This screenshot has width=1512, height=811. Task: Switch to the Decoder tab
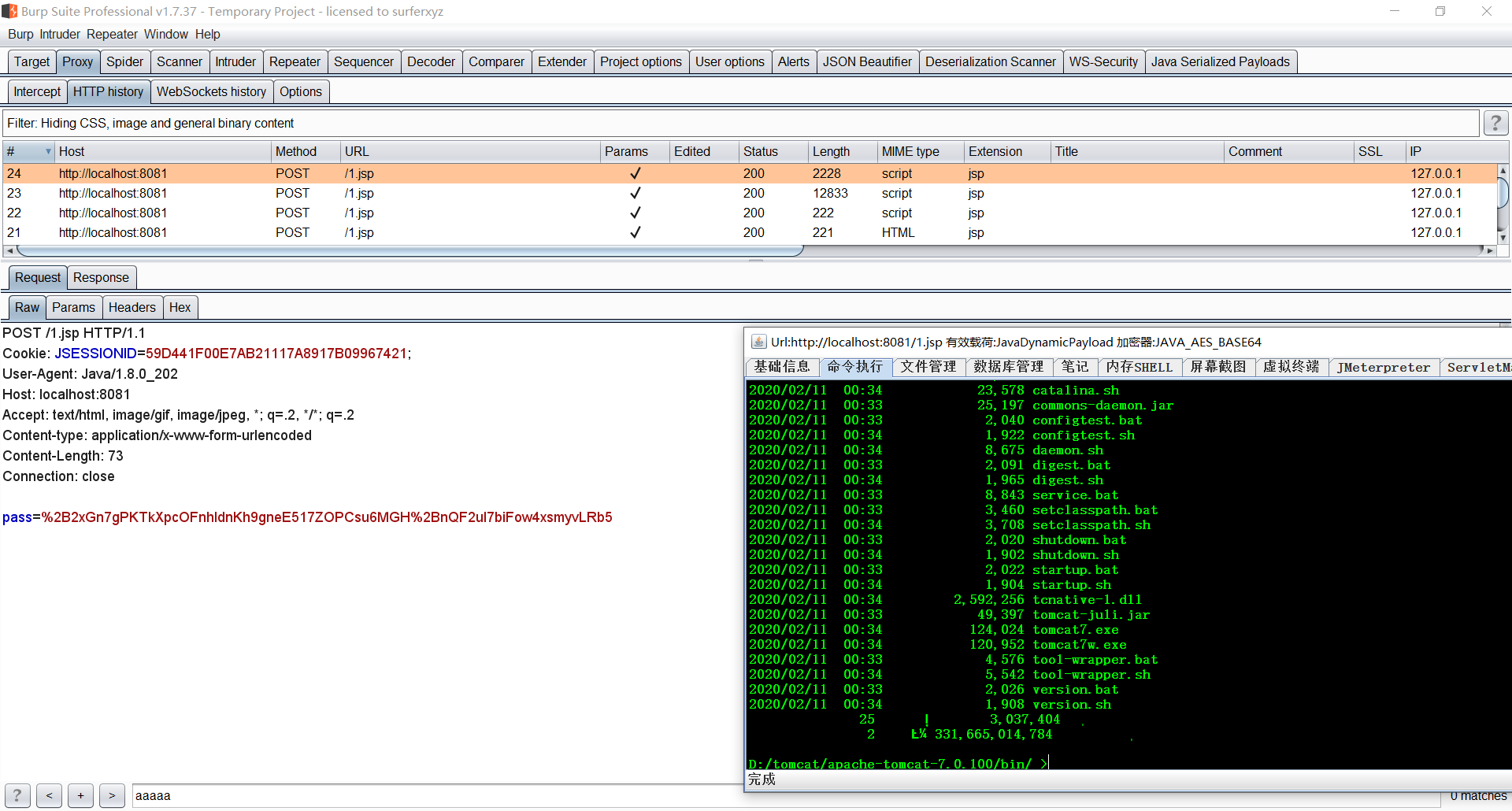[x=431, y=61]
